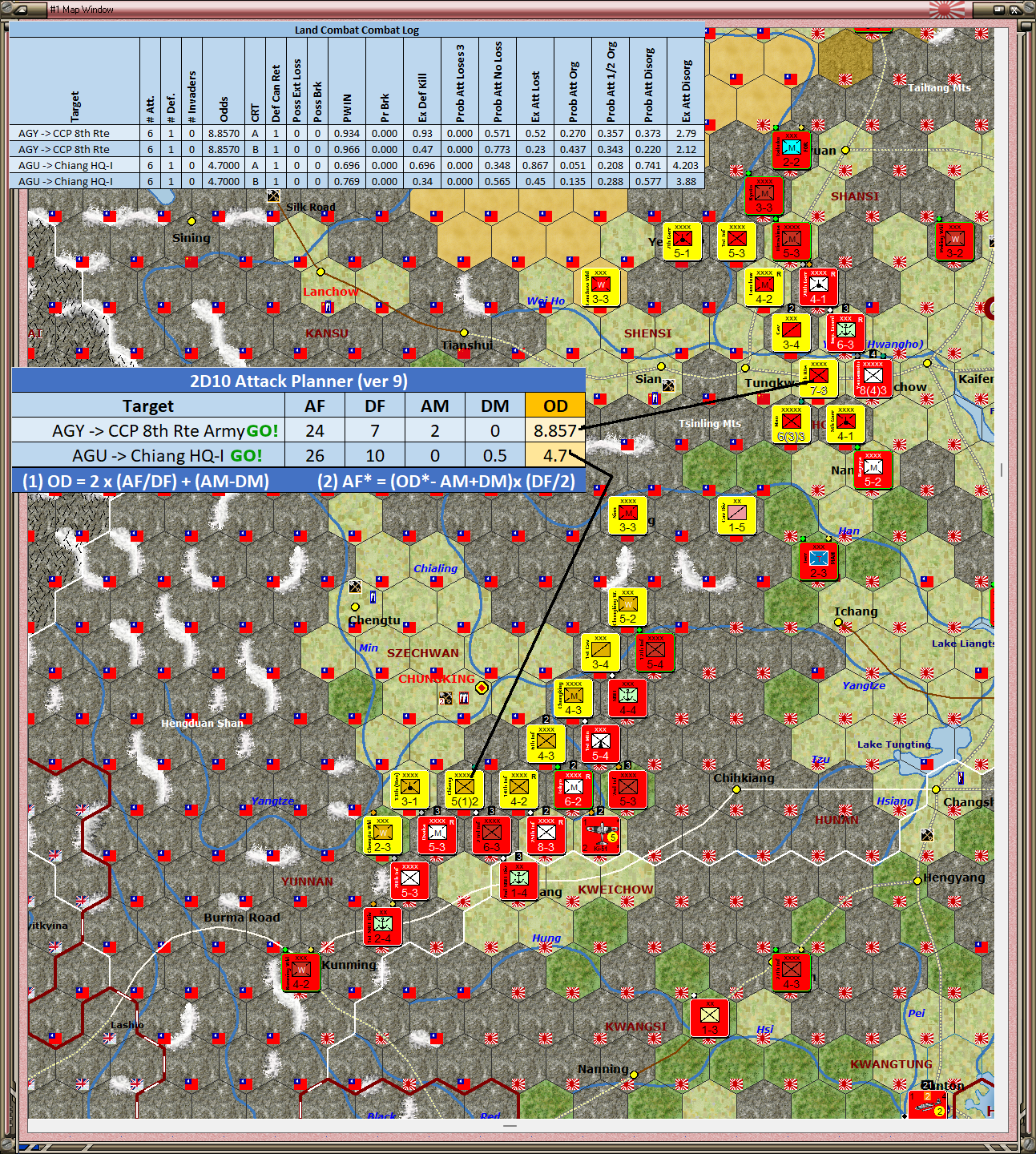The image size is (1036, 1154).
Task: Select red 4-2 counter at Kunming
Action: [301, 972]
